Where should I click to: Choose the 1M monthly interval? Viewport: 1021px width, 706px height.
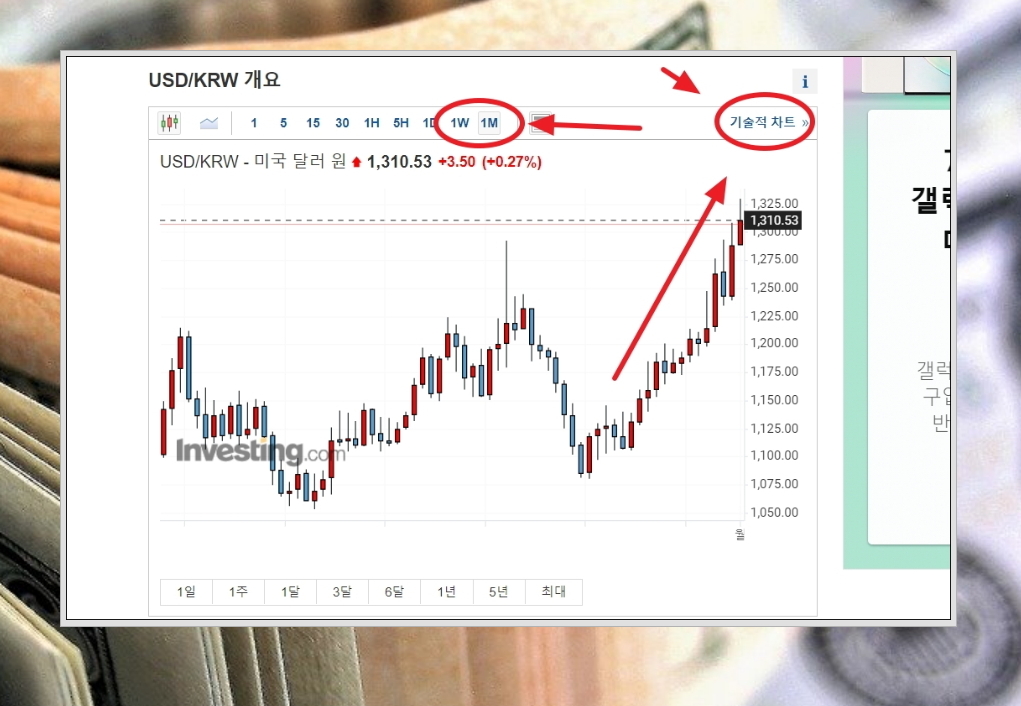[x=489, y=122]
